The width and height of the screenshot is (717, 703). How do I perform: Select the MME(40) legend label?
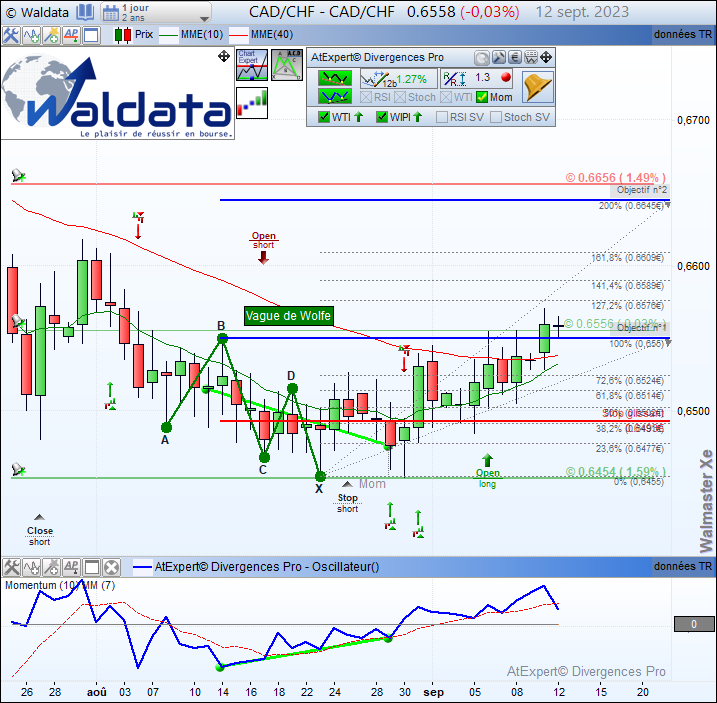click(x=272, y=35)
